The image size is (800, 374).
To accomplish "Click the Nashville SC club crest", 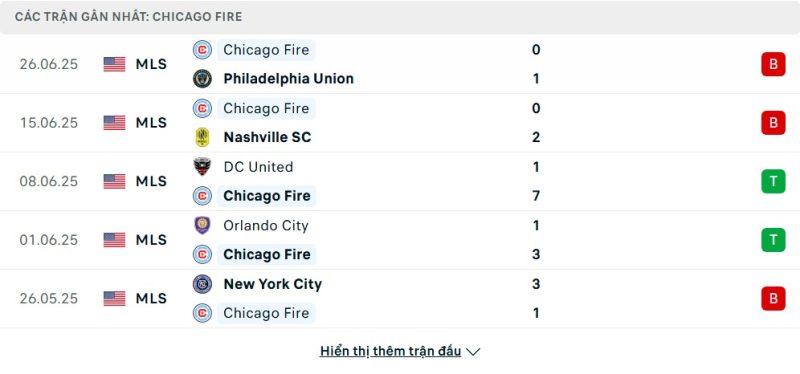I will click(x=202, y=137).
